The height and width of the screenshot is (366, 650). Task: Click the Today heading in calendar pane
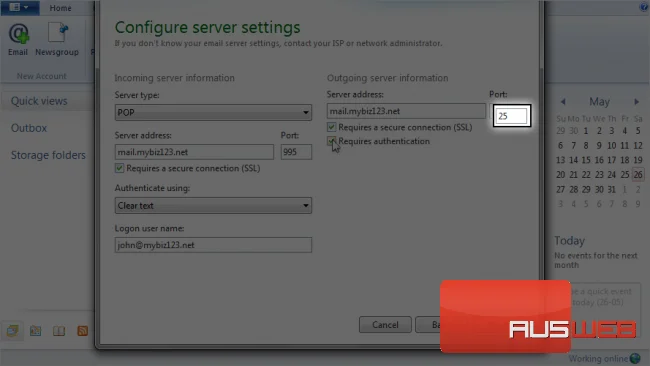click(x=570, y=241)
